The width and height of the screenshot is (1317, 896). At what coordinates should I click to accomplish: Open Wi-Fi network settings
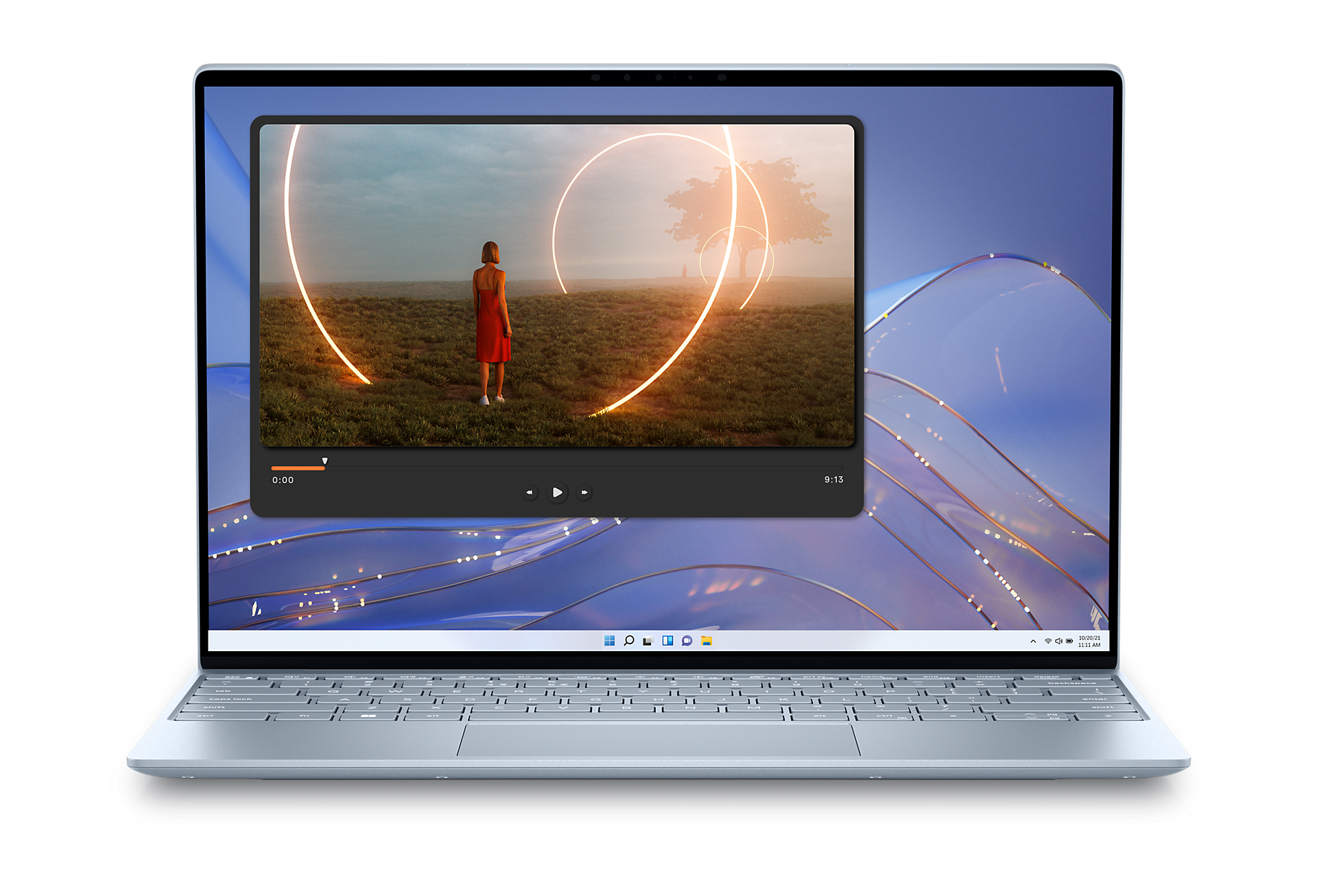click(x=1048, y=641)
